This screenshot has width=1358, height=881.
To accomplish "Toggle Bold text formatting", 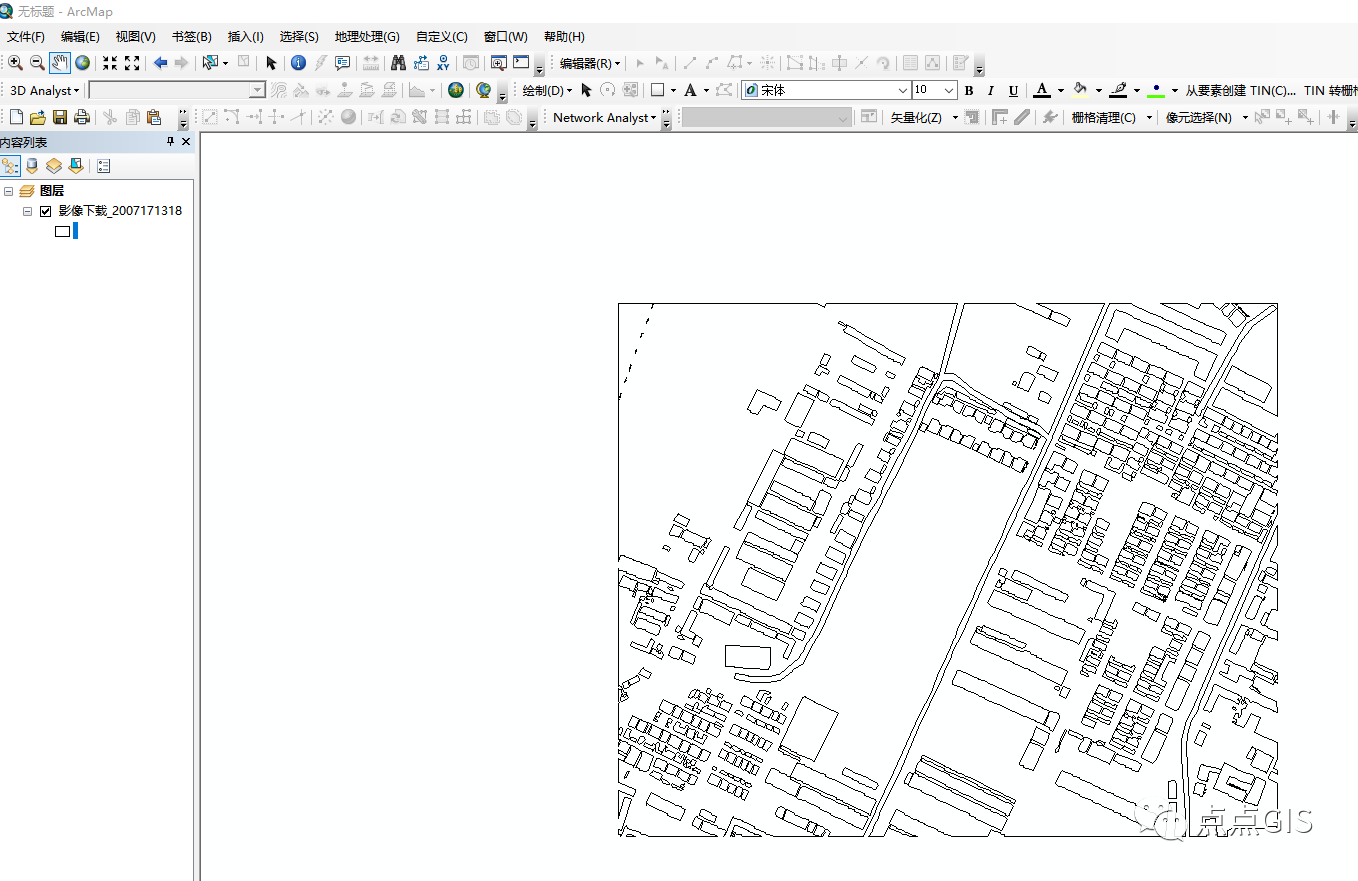I will 968,90.
